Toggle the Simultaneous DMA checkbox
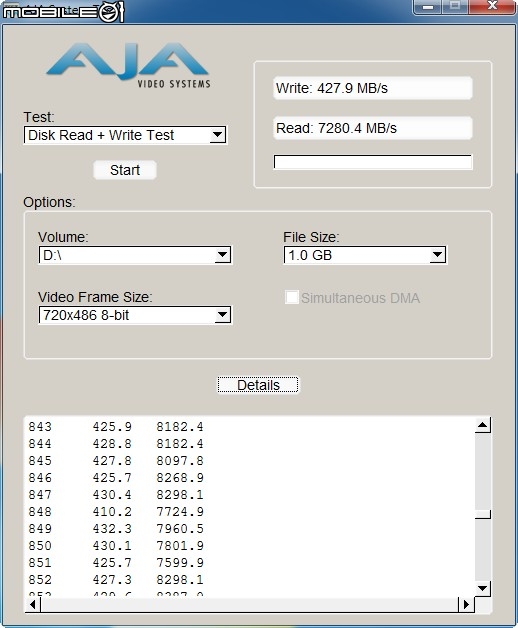This screenshot has width=518, height=628. tap(292, 298)
